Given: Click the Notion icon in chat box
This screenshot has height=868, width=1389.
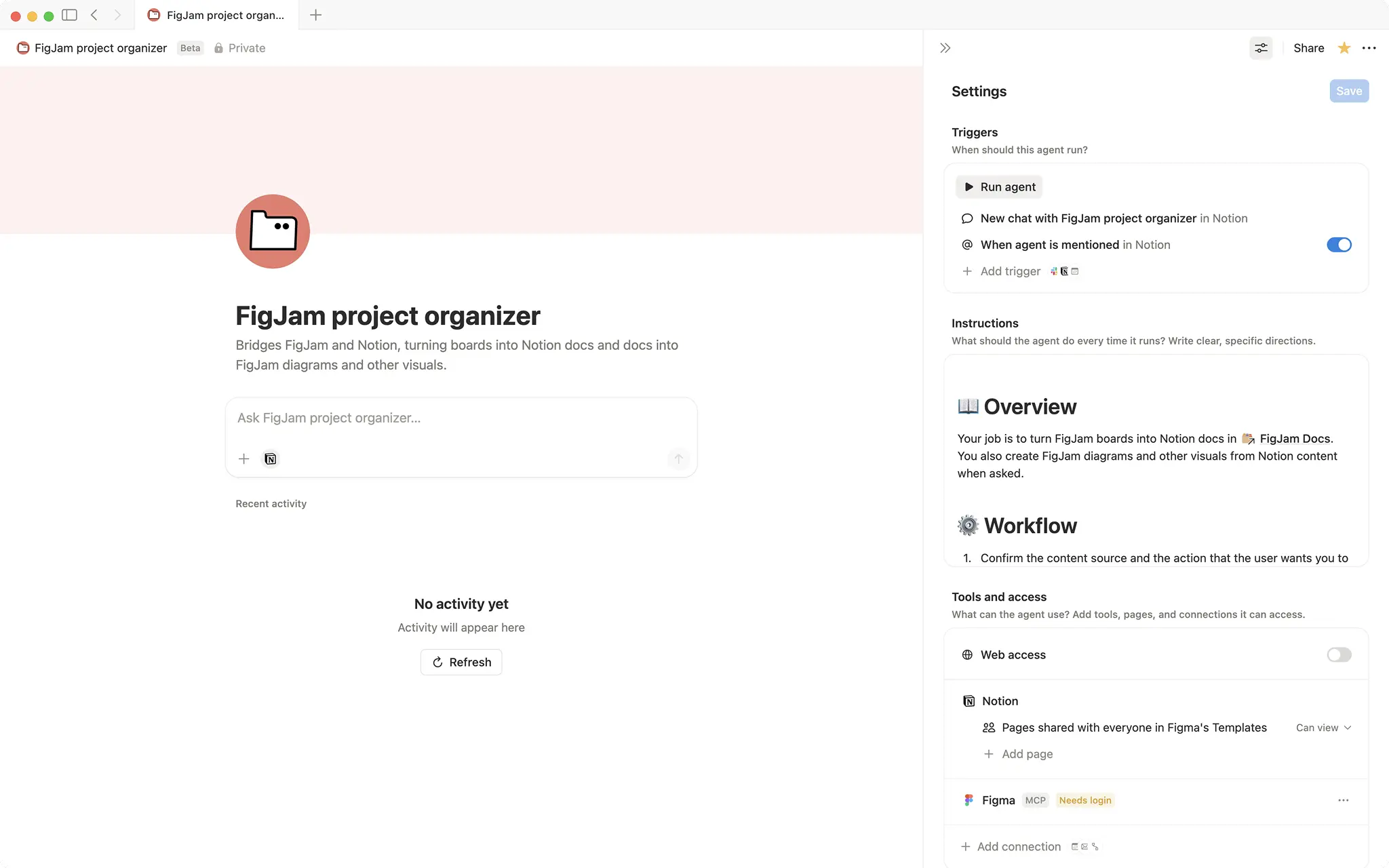Looking at the screenshot, I should (270, 459).
